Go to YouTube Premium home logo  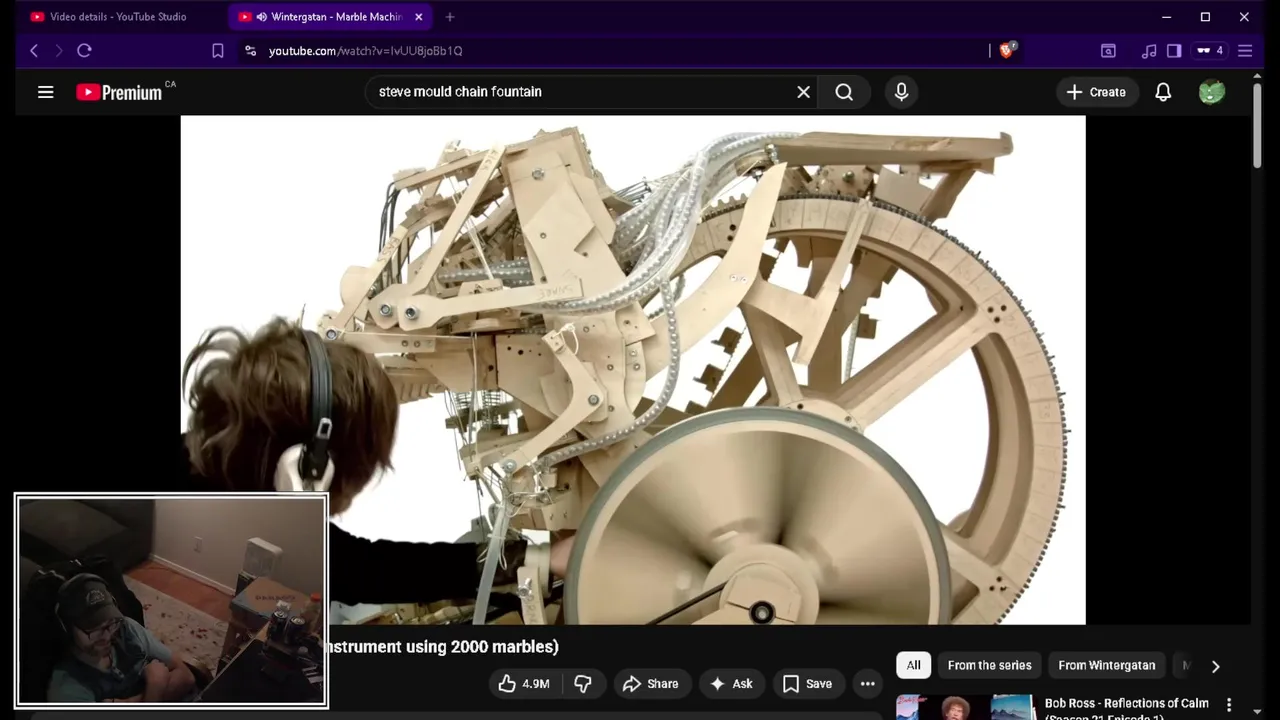pyautogui.click(x=119, y=92)
